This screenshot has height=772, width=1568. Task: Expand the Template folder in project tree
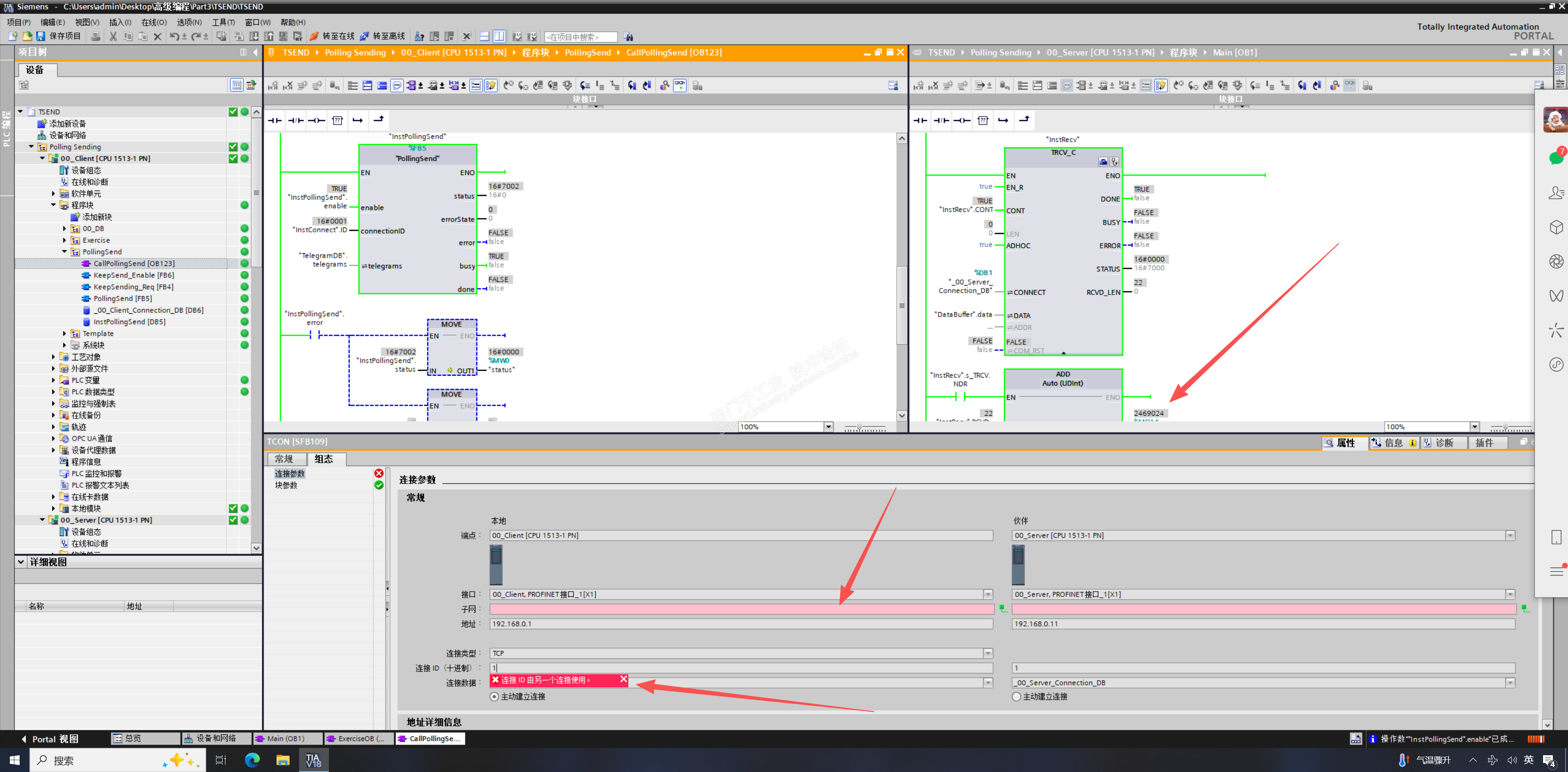[x=65, y=334]
